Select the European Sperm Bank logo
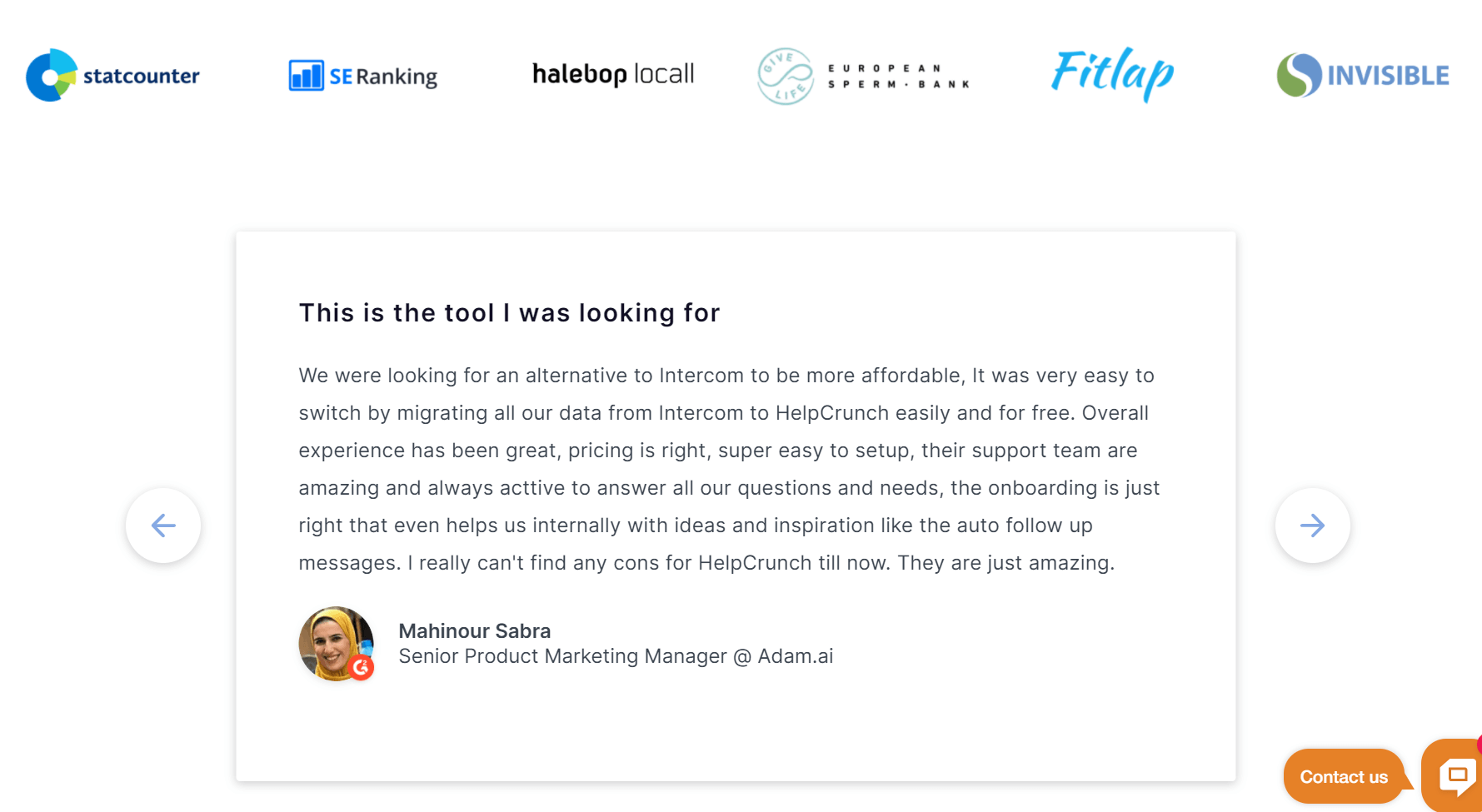 point(864,76)
